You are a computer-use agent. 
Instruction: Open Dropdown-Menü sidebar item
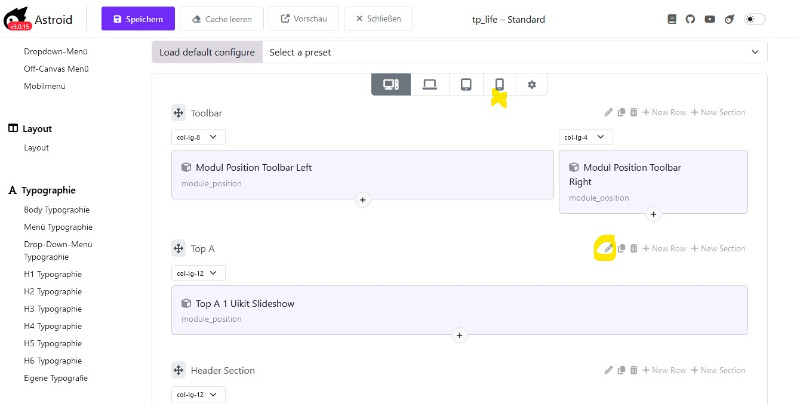click(x=56, y=51)
